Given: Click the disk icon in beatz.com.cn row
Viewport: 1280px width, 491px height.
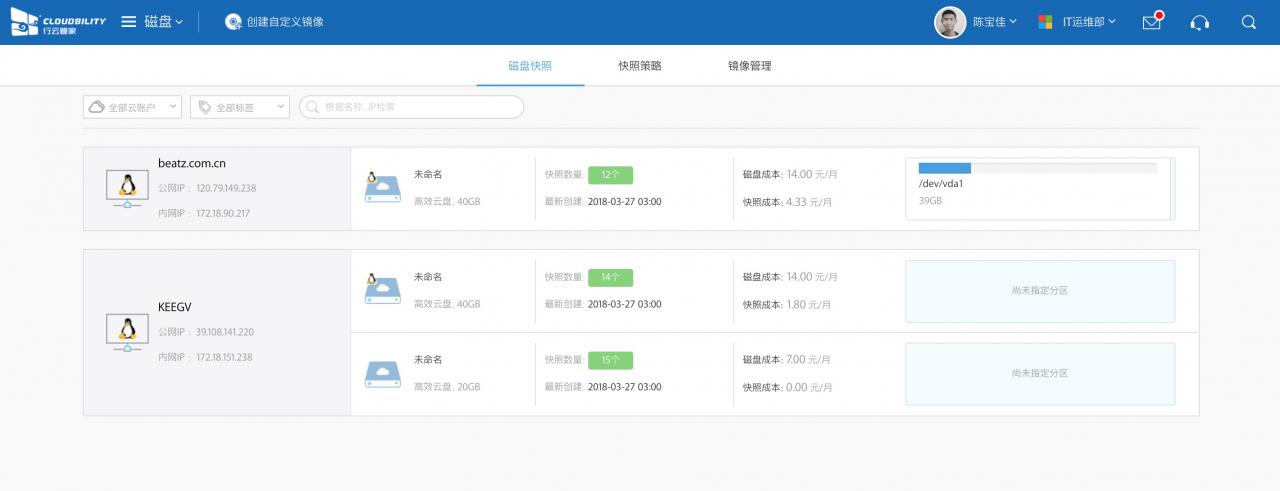Looking at the screenshot, I should (x=383, y=188).
